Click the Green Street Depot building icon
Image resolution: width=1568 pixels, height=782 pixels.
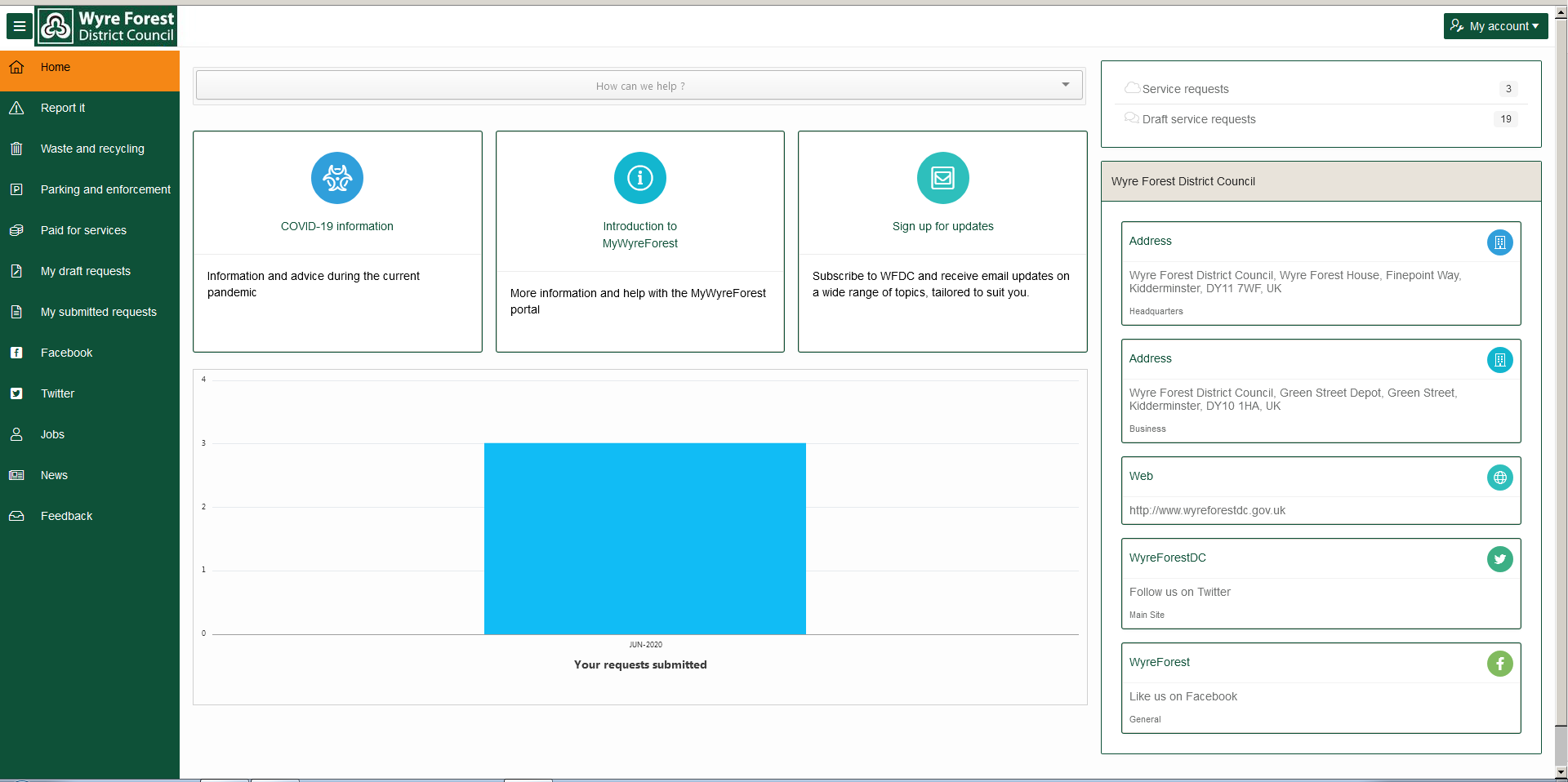point(1500,360)
